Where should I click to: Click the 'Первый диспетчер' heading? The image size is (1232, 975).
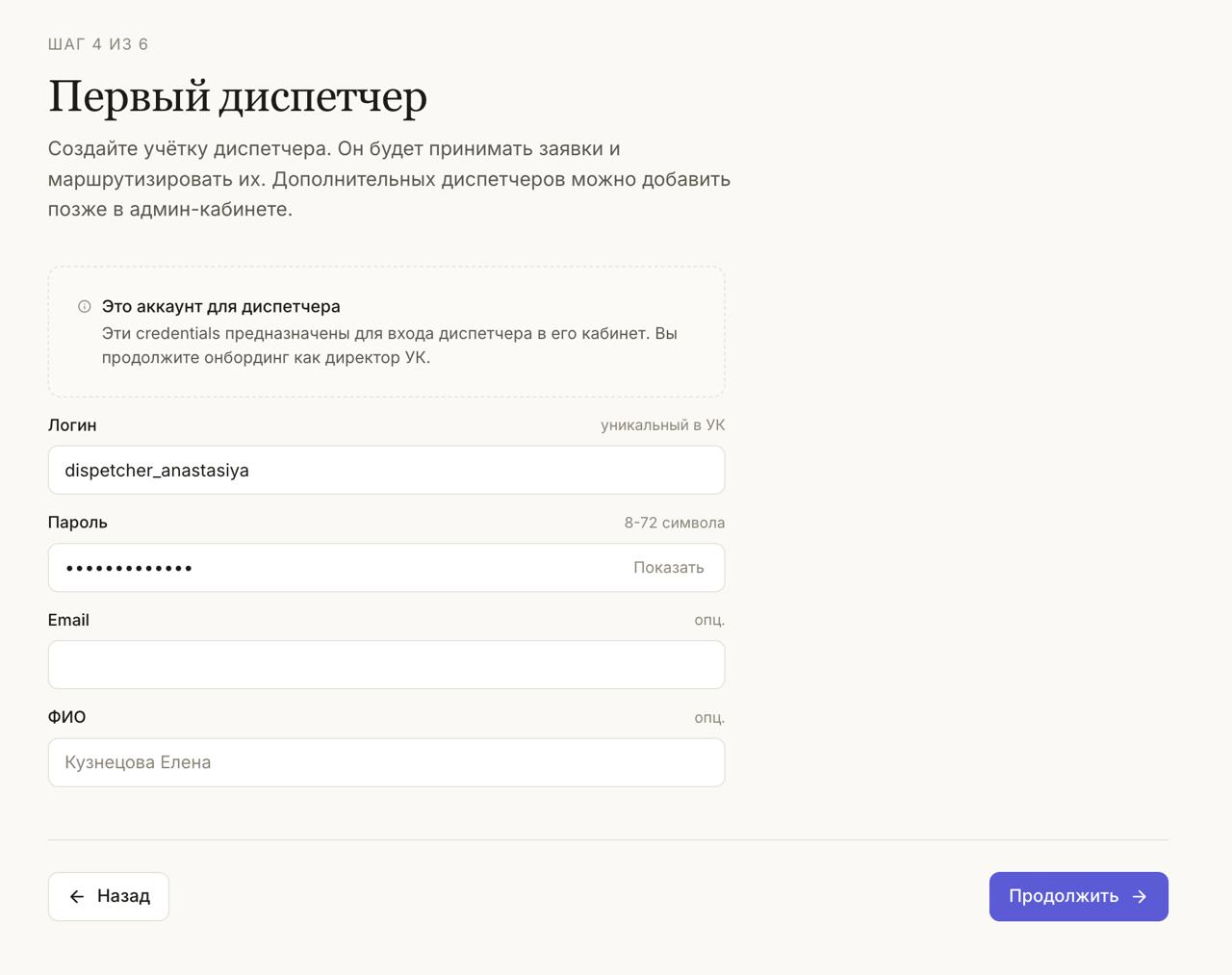pyautogui.click(x=238, y=97)
